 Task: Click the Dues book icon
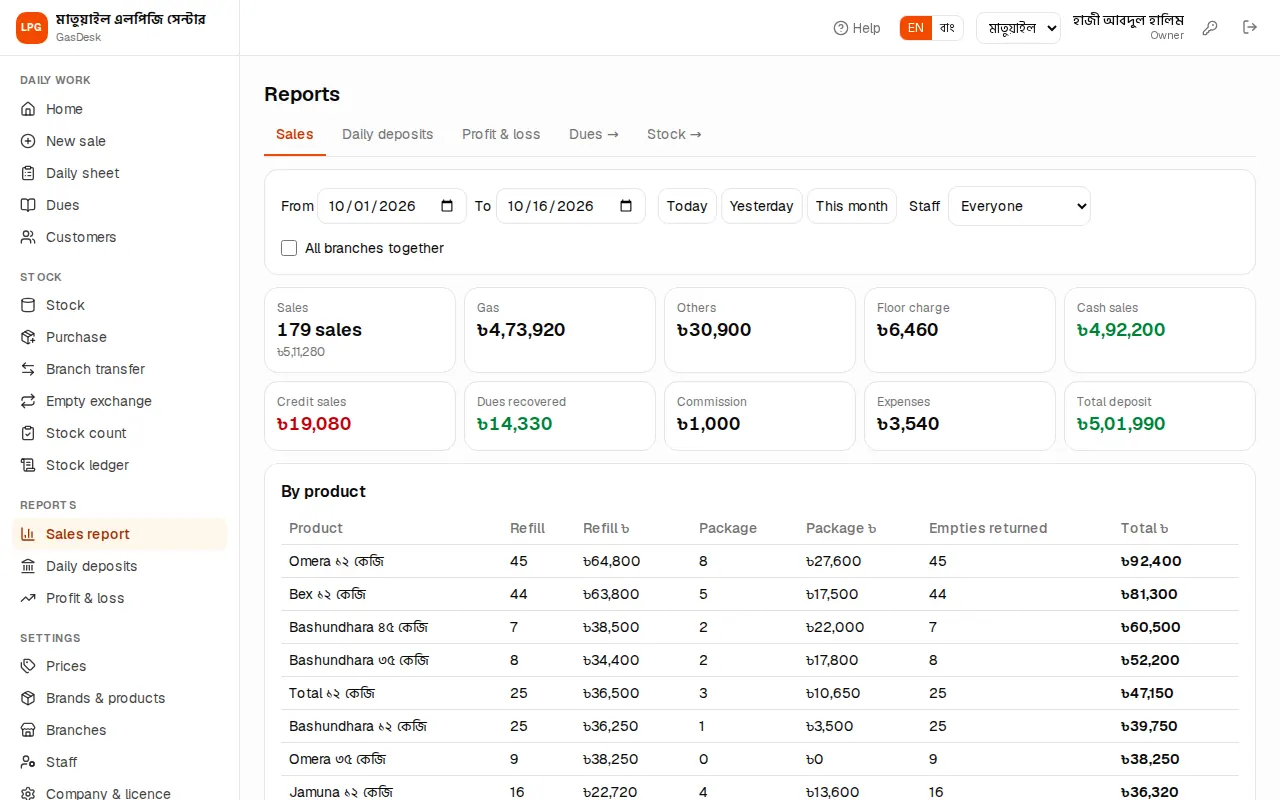[28, 205]
